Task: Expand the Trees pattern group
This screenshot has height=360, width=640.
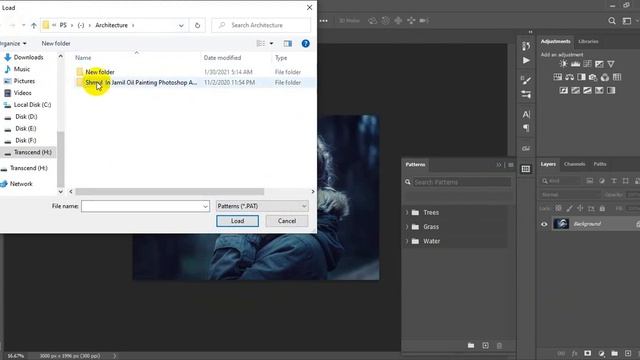Action: coord(407,212)
